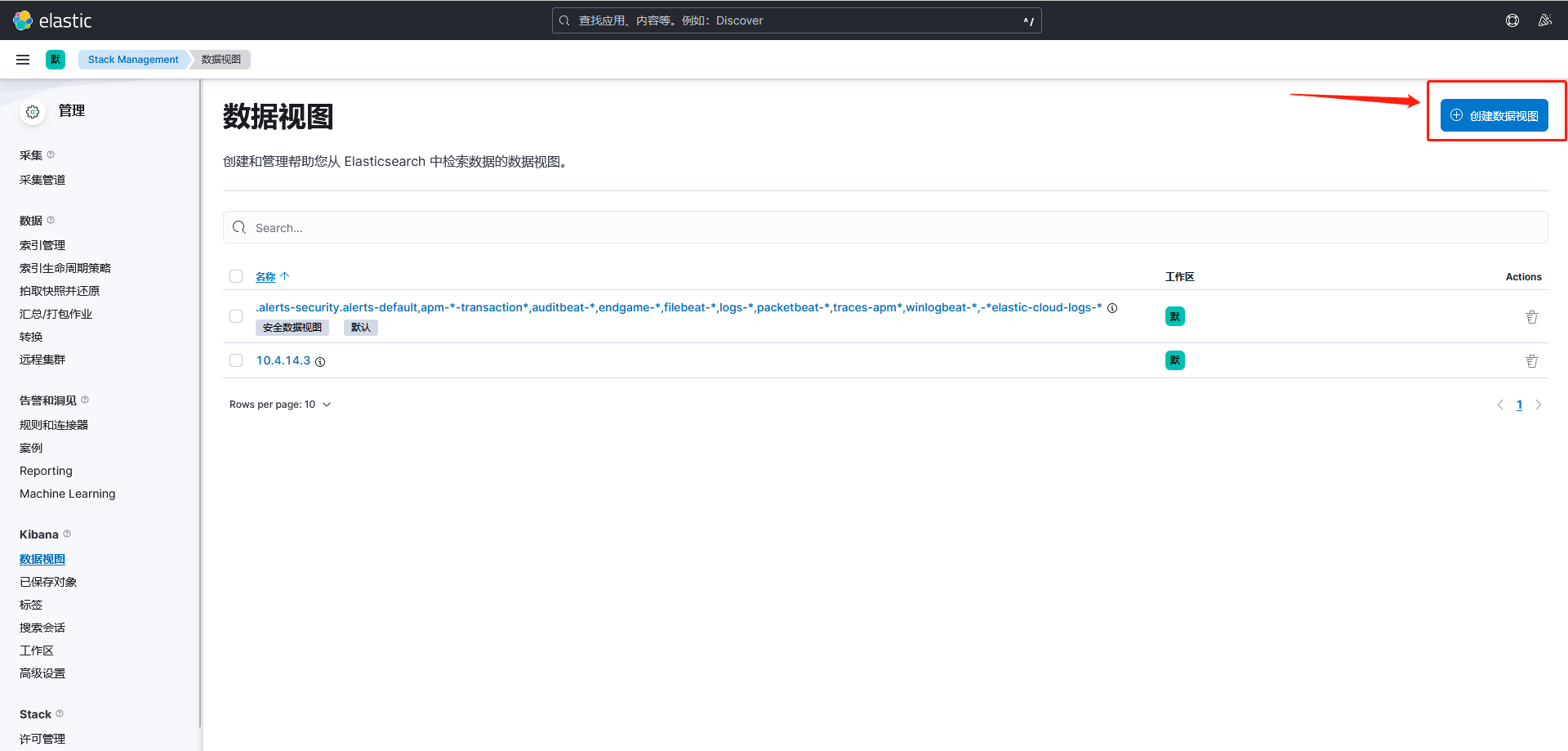Open 已保存对象 in sidebar
The image size is (1568, 751).
(x=48, y=582)
